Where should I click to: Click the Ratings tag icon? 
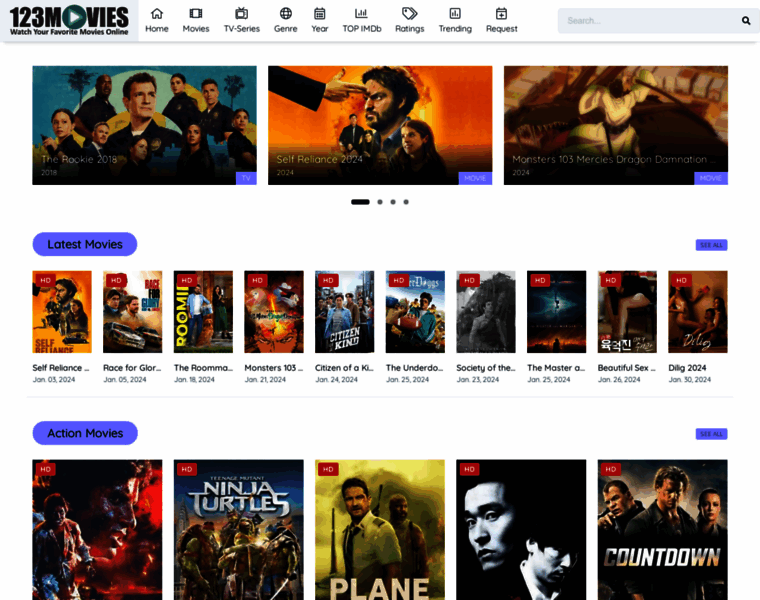tap(410, 14)
